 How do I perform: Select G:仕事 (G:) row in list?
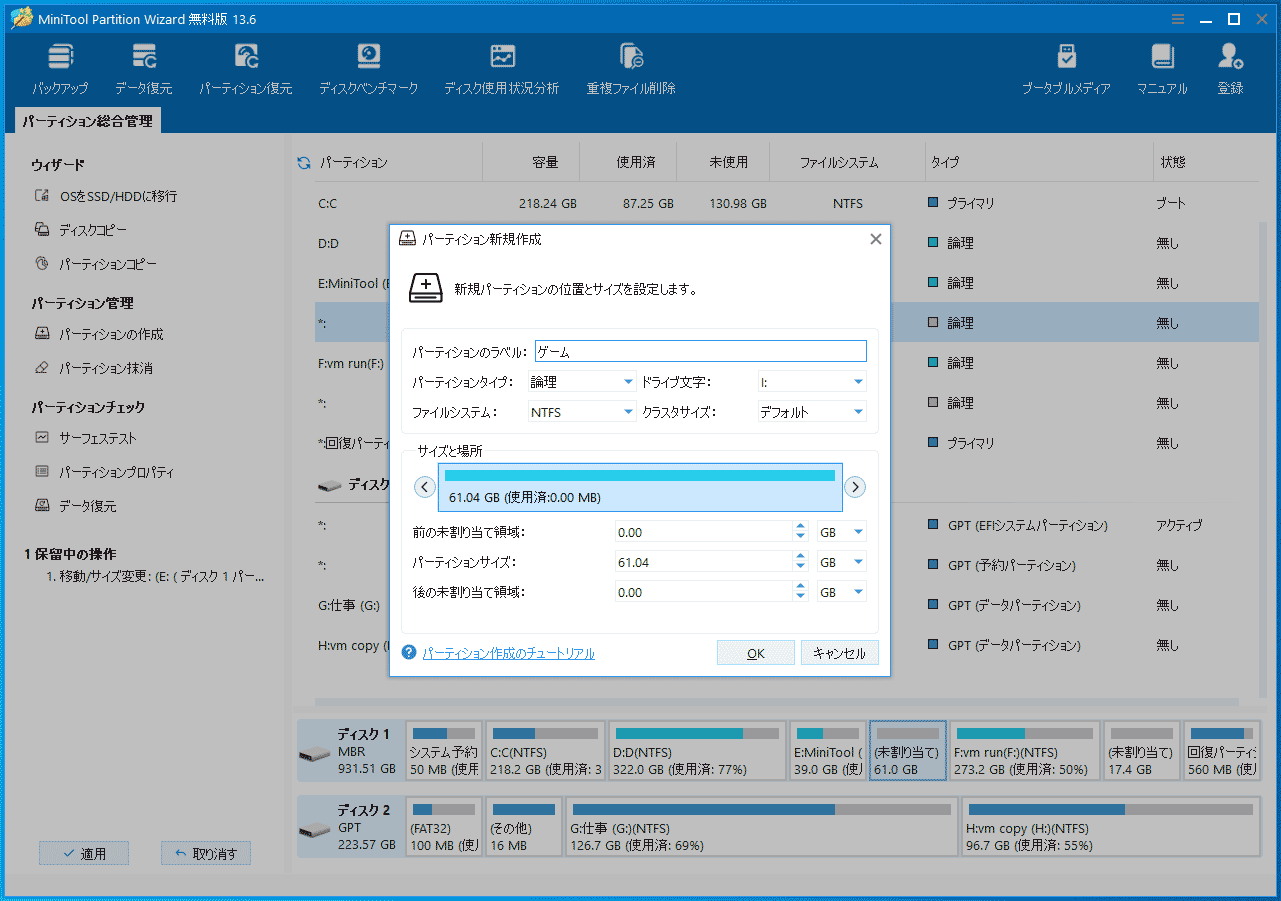point(785,605)
